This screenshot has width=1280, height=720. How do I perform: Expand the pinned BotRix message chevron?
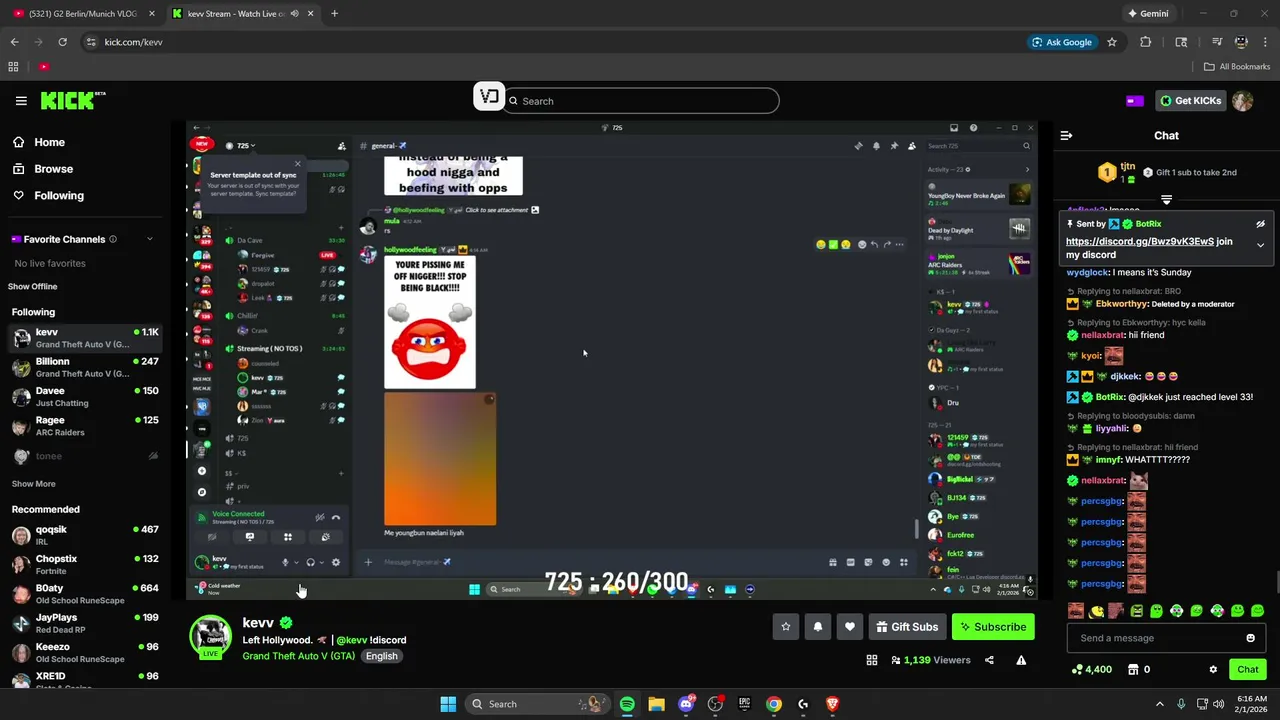tap(1260, 245)
